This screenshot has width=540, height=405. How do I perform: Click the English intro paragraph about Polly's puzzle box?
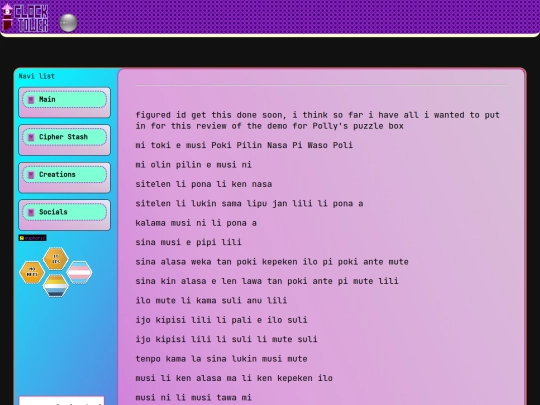[x=318, y=120]
